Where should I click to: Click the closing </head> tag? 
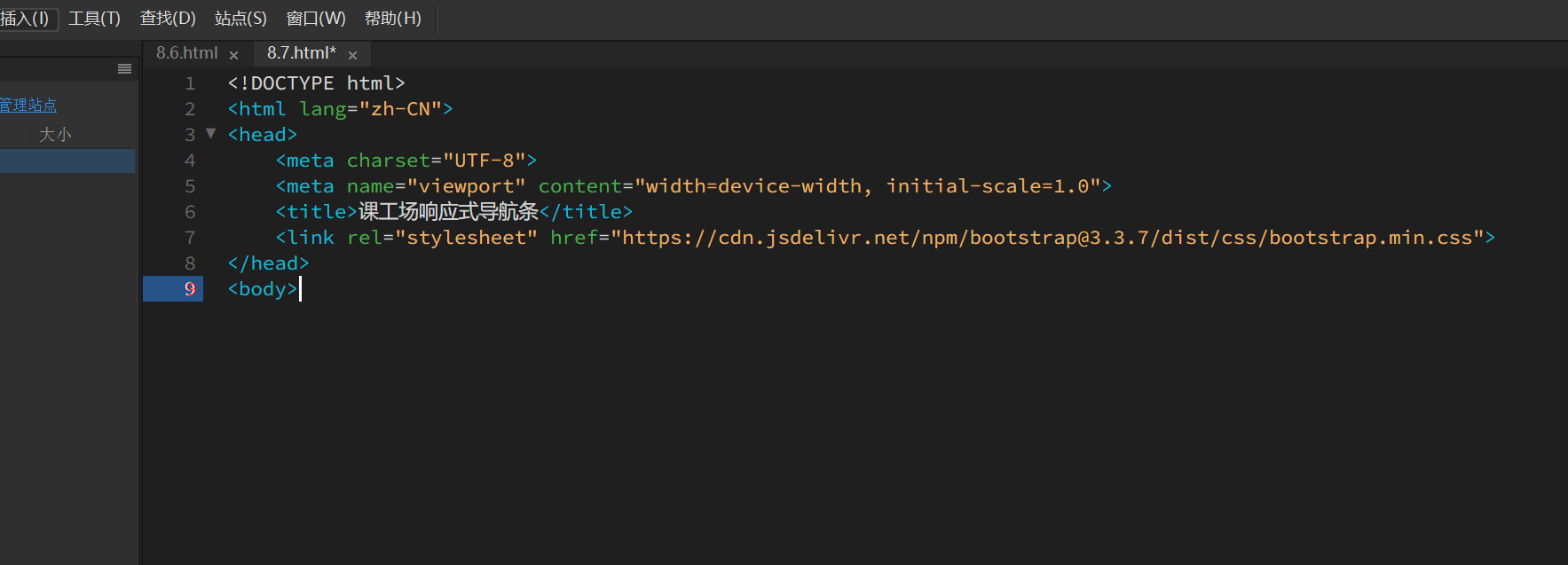click(x=268, y=263)
